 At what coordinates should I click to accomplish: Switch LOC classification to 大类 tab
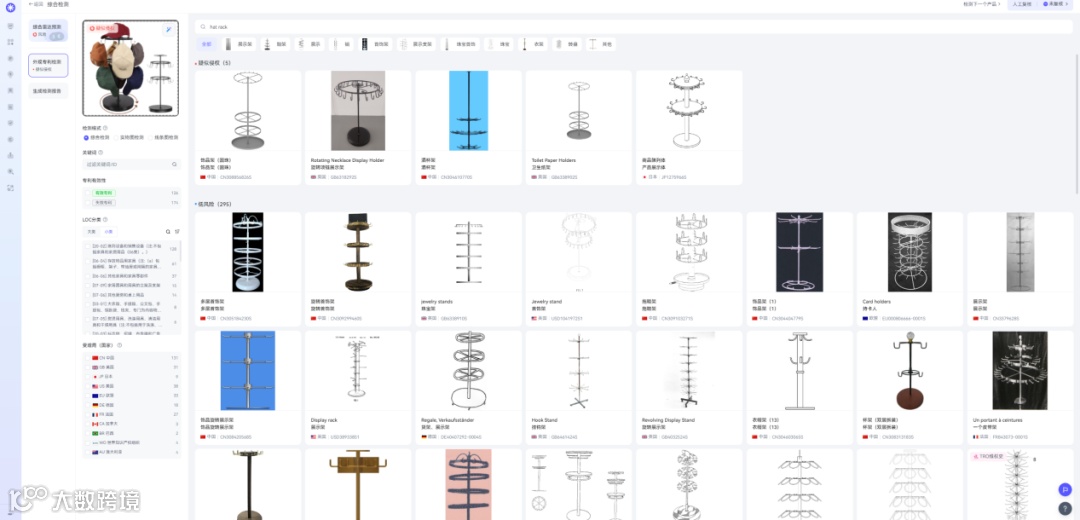92,232
